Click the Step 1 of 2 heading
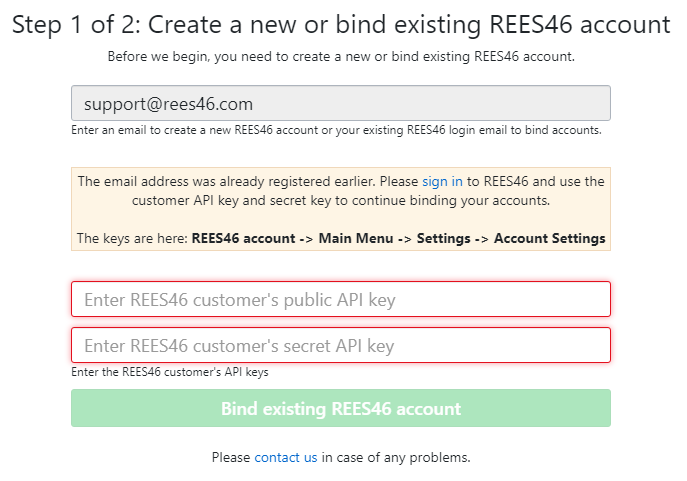Screen dimensions: 687x481 [x=340, y=24]
